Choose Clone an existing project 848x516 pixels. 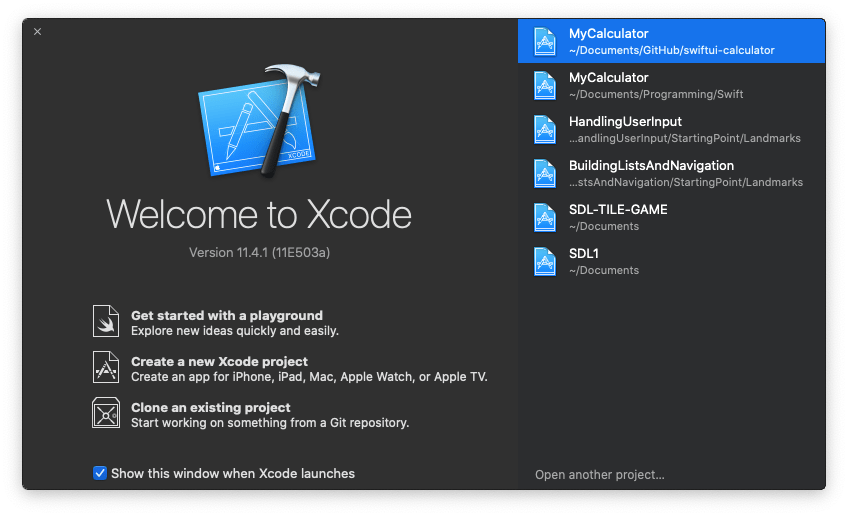pos(210,407)
